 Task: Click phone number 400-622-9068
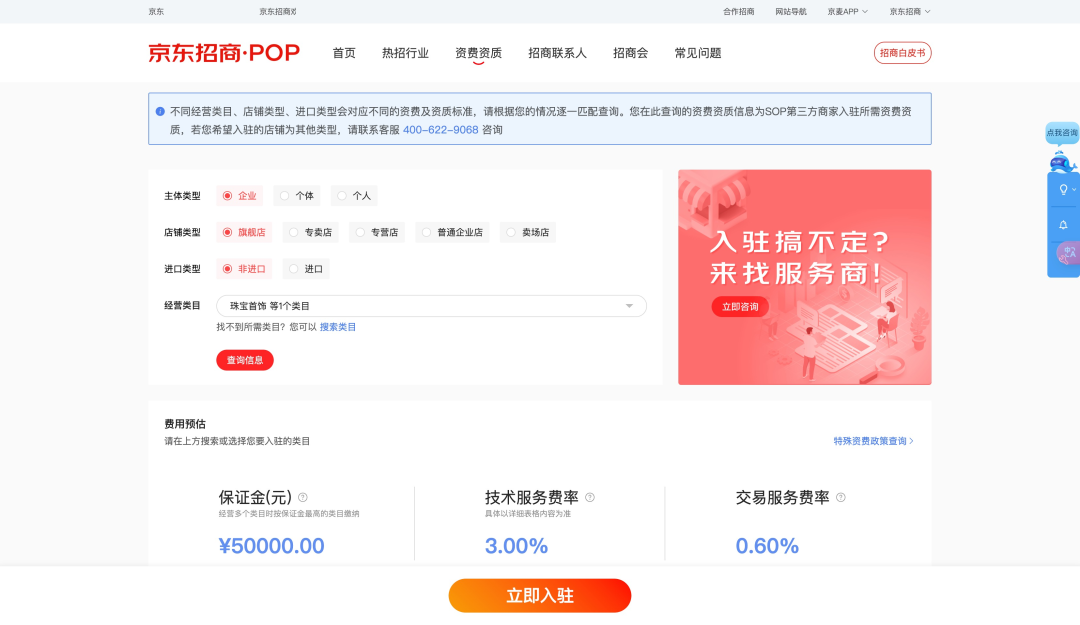(x=440, y=130)
